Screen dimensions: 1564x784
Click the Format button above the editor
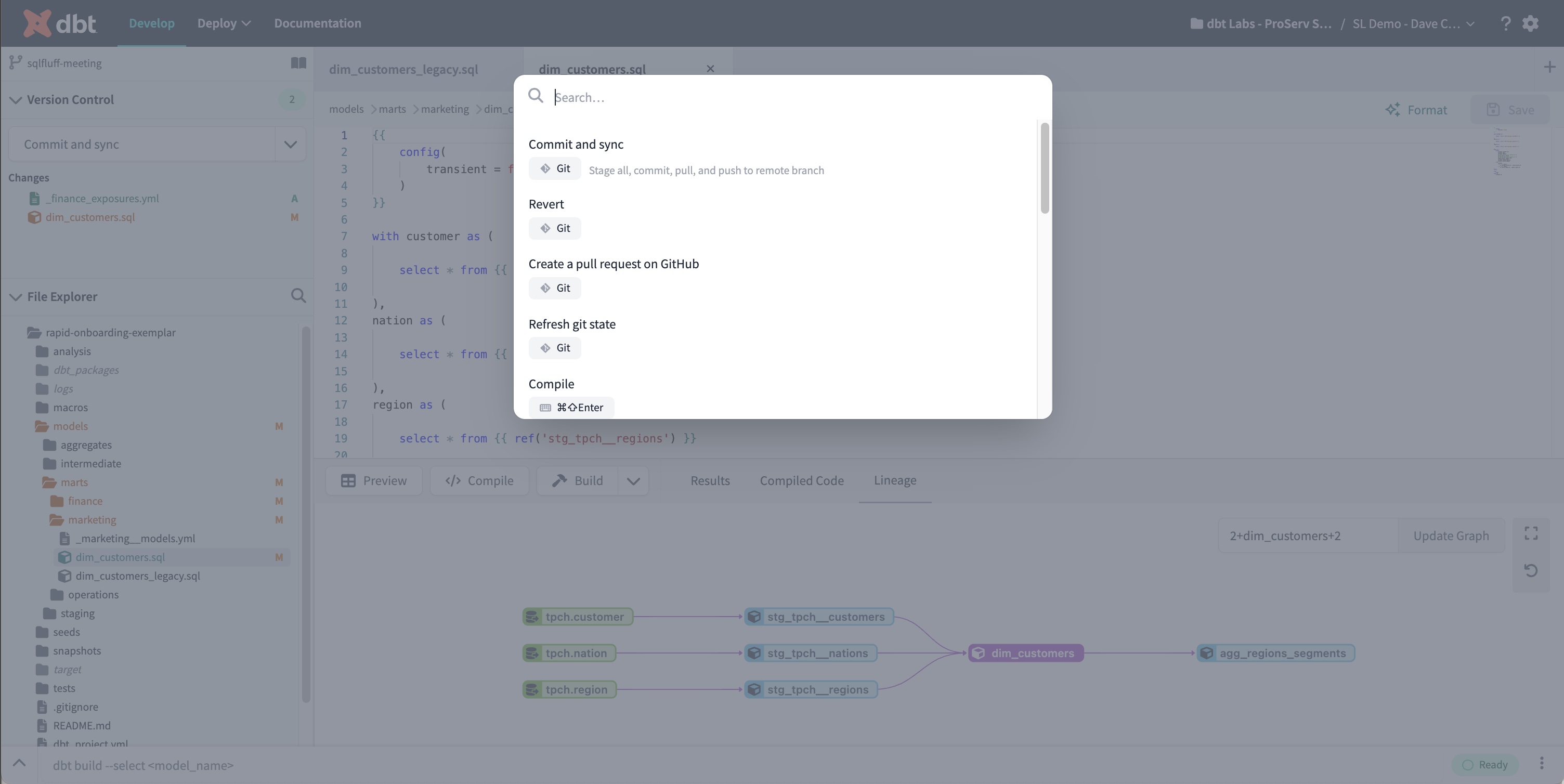pos(1417,110)
